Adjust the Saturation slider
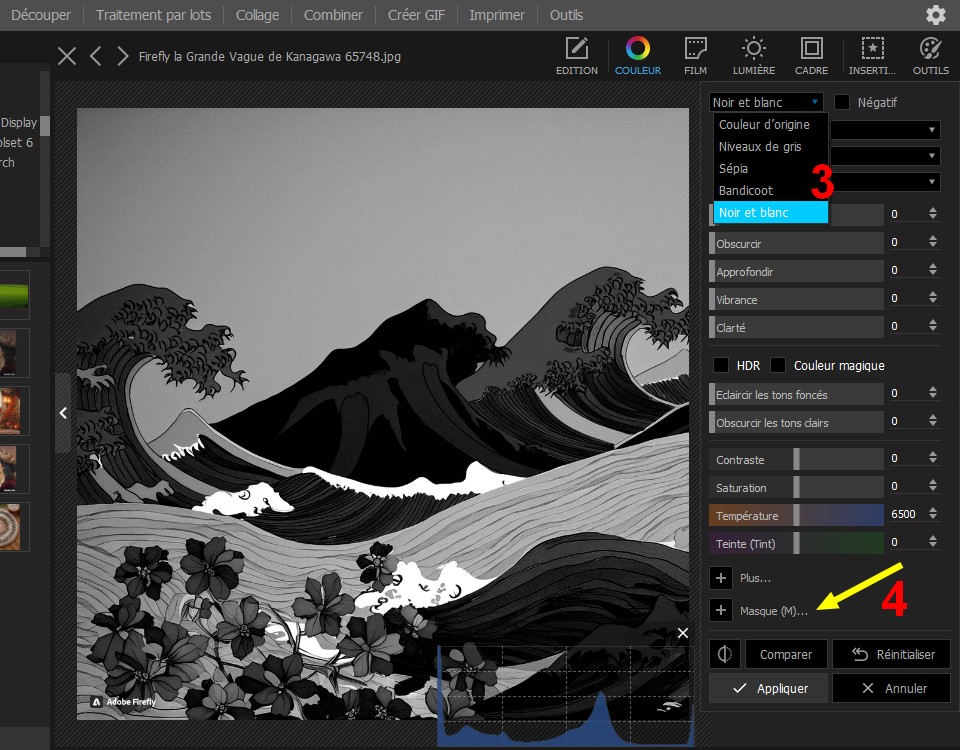Image resolution: width=960 pixels, height=750 pixels. coord(796,487)
